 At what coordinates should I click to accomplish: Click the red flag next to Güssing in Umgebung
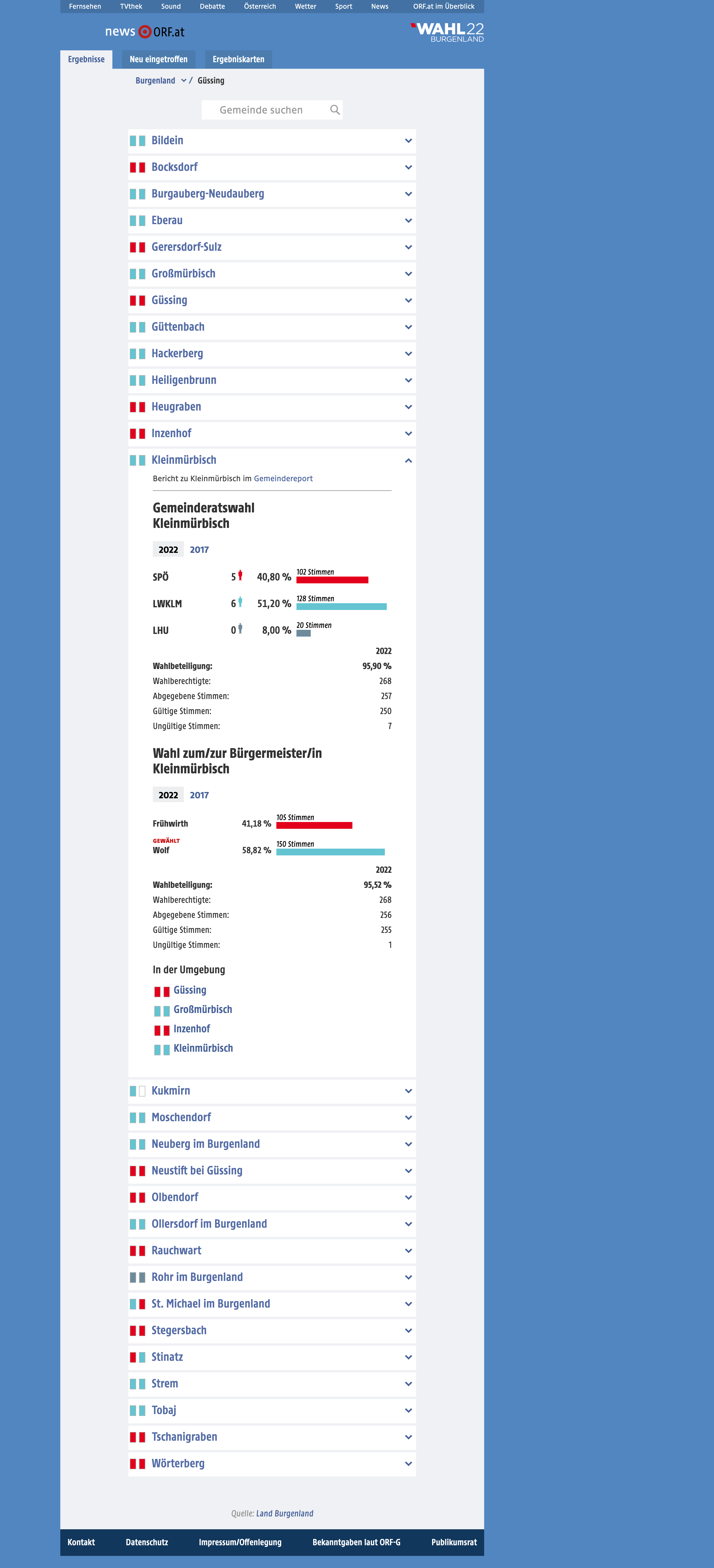pyautogui.click(x=162, y=992)
